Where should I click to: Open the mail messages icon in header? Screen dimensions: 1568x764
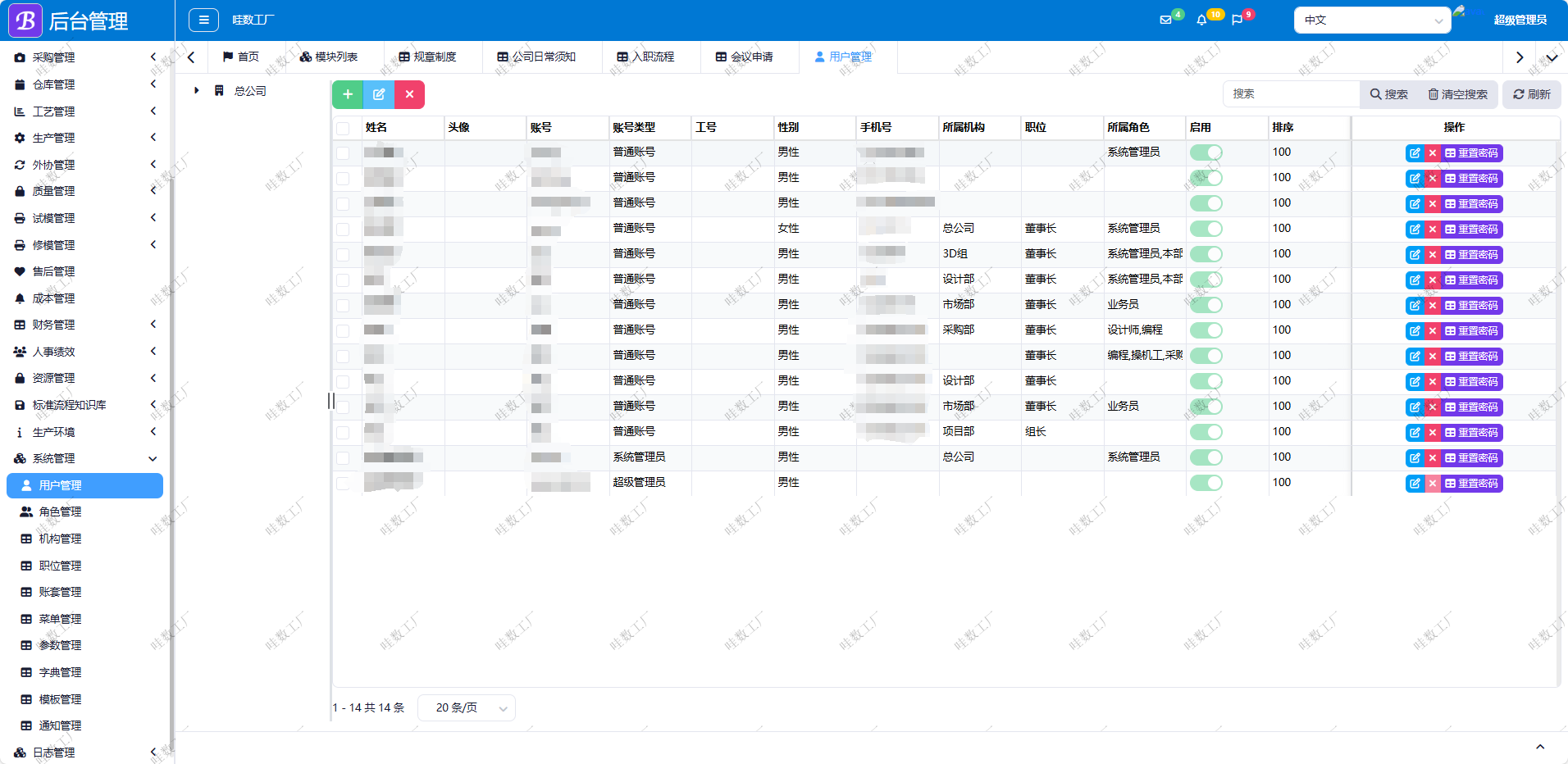1165,20
